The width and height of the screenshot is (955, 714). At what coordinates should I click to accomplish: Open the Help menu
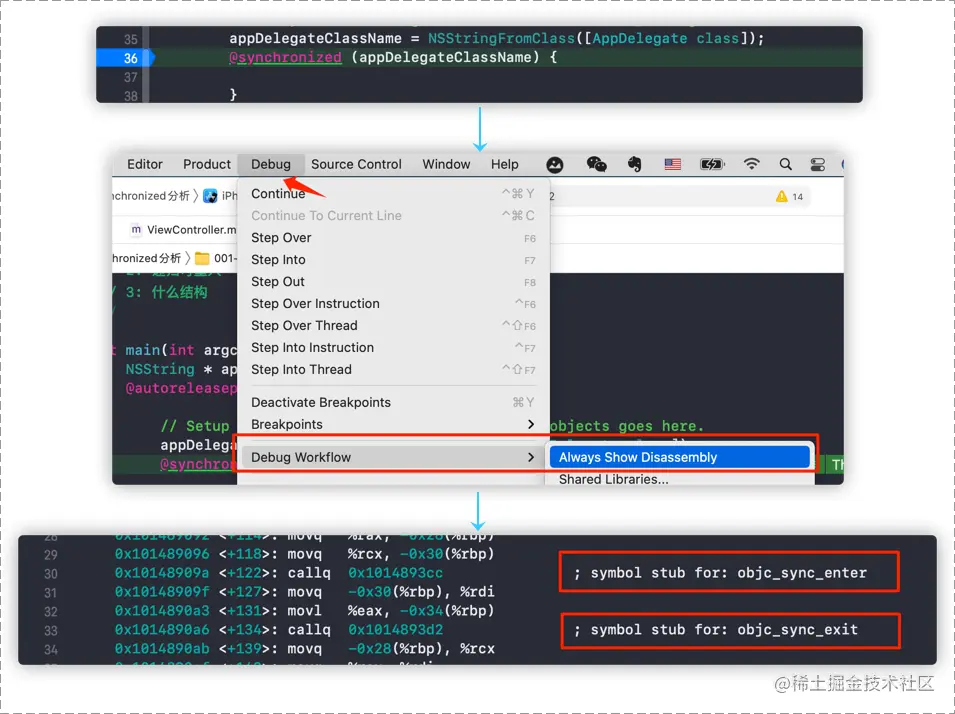click(x=505, y=164)
